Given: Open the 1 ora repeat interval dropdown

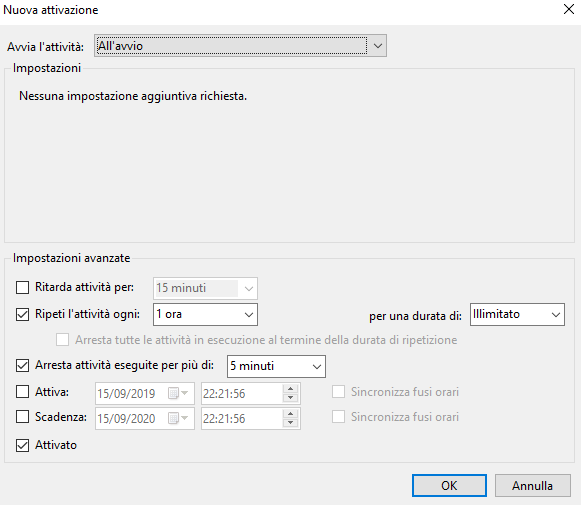Looking at the screenshot, I should pyautogui.click(x=205, y=315).
